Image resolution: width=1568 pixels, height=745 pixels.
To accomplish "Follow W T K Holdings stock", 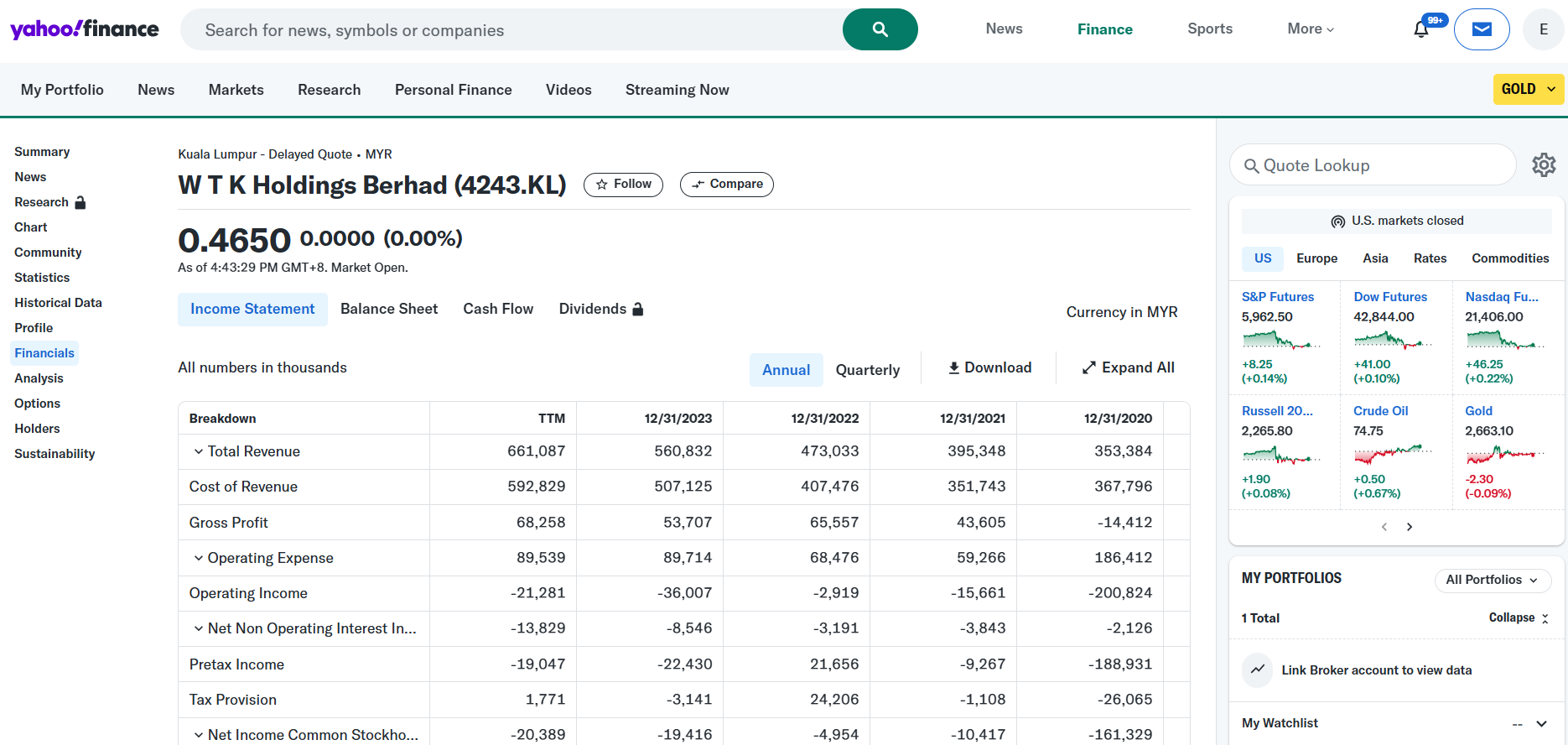I will click(x=623, y=185).
